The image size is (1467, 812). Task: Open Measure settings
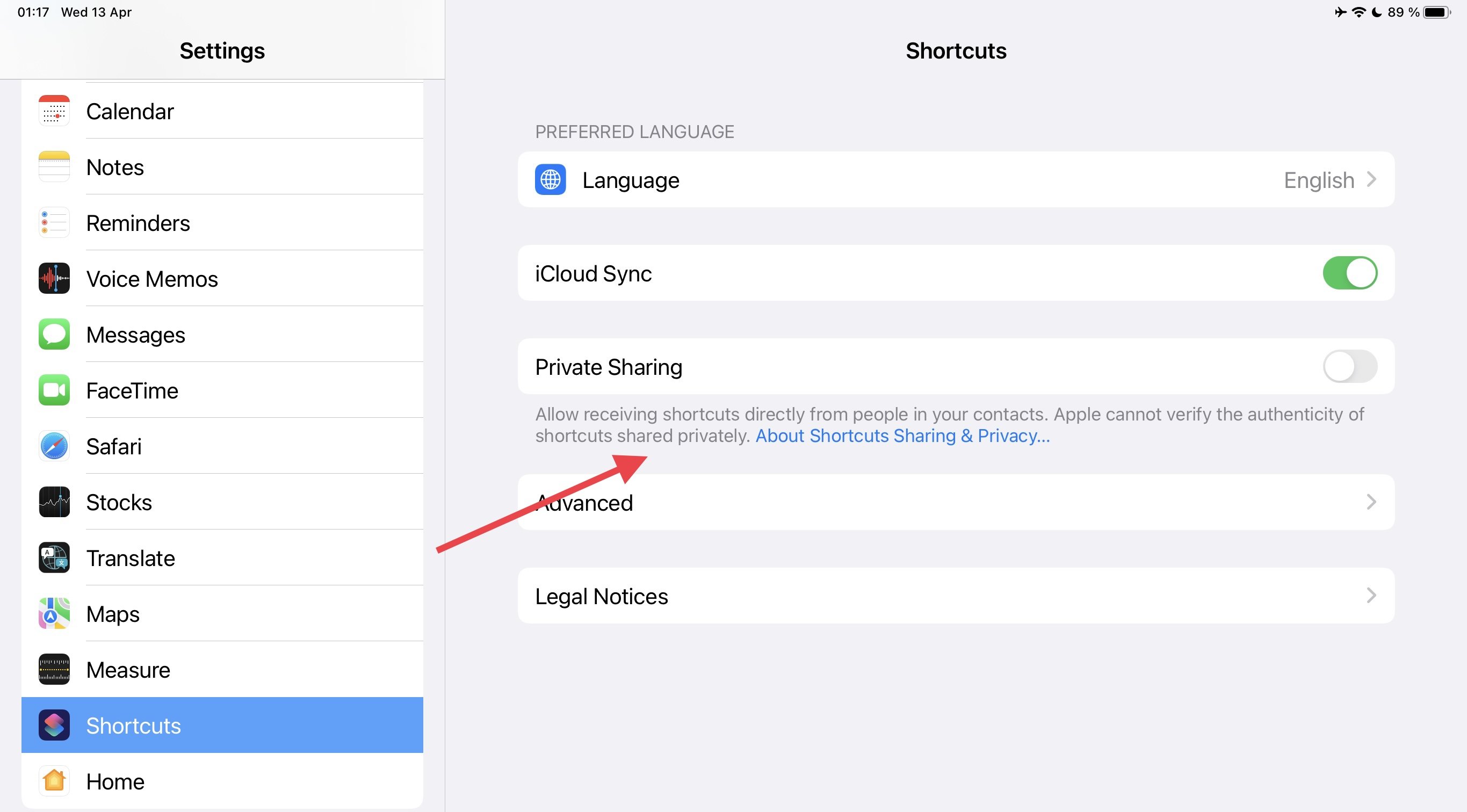[222, 669]
